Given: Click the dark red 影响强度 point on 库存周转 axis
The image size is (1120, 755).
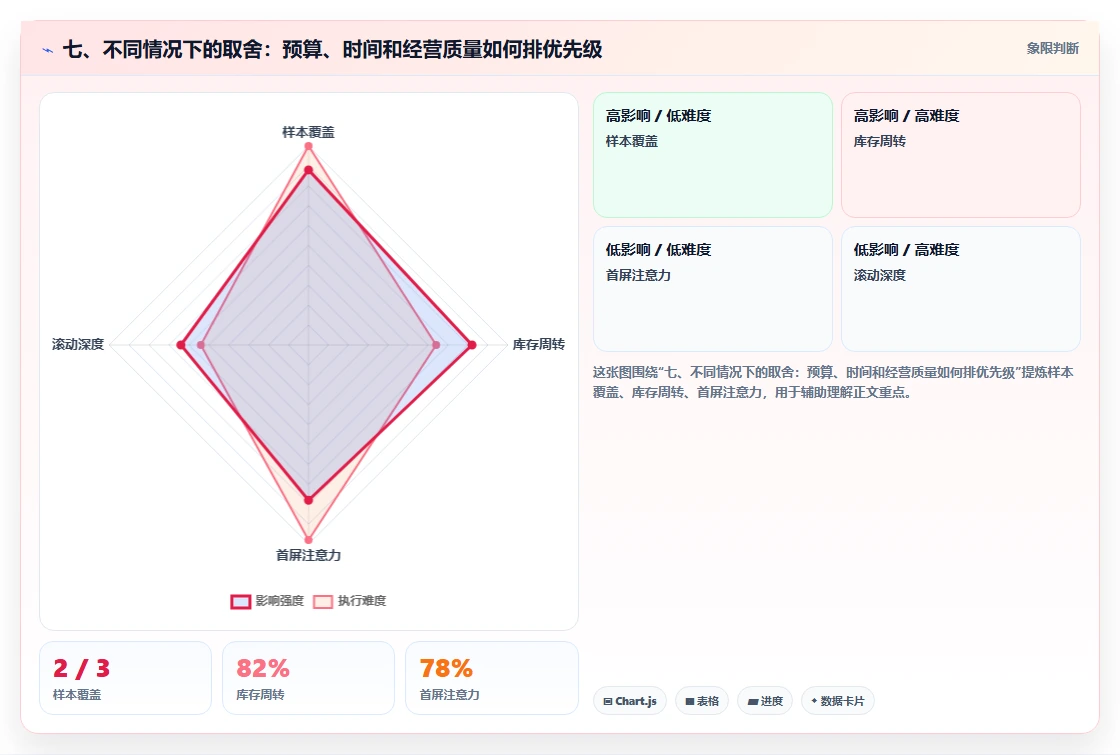Looking at the screenshot, I should point(471,345).
